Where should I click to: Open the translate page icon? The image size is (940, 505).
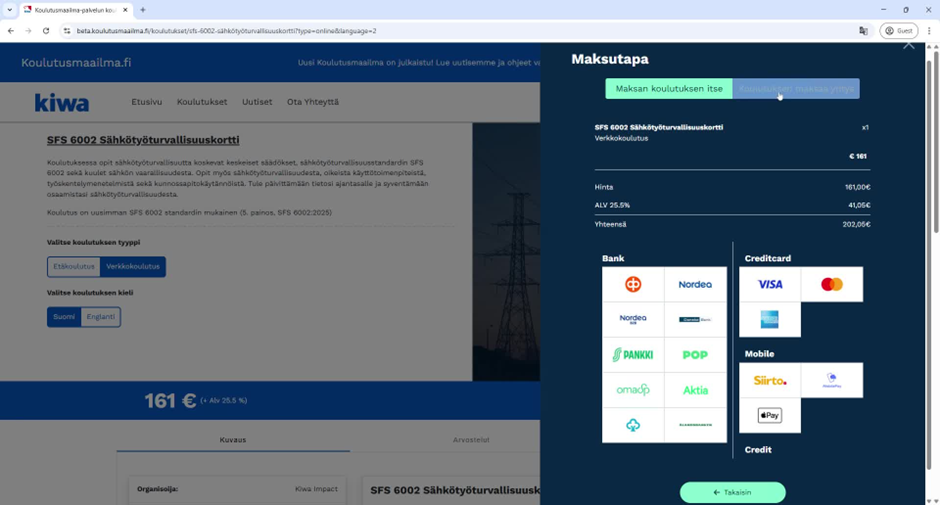click(x=863, y=31)
